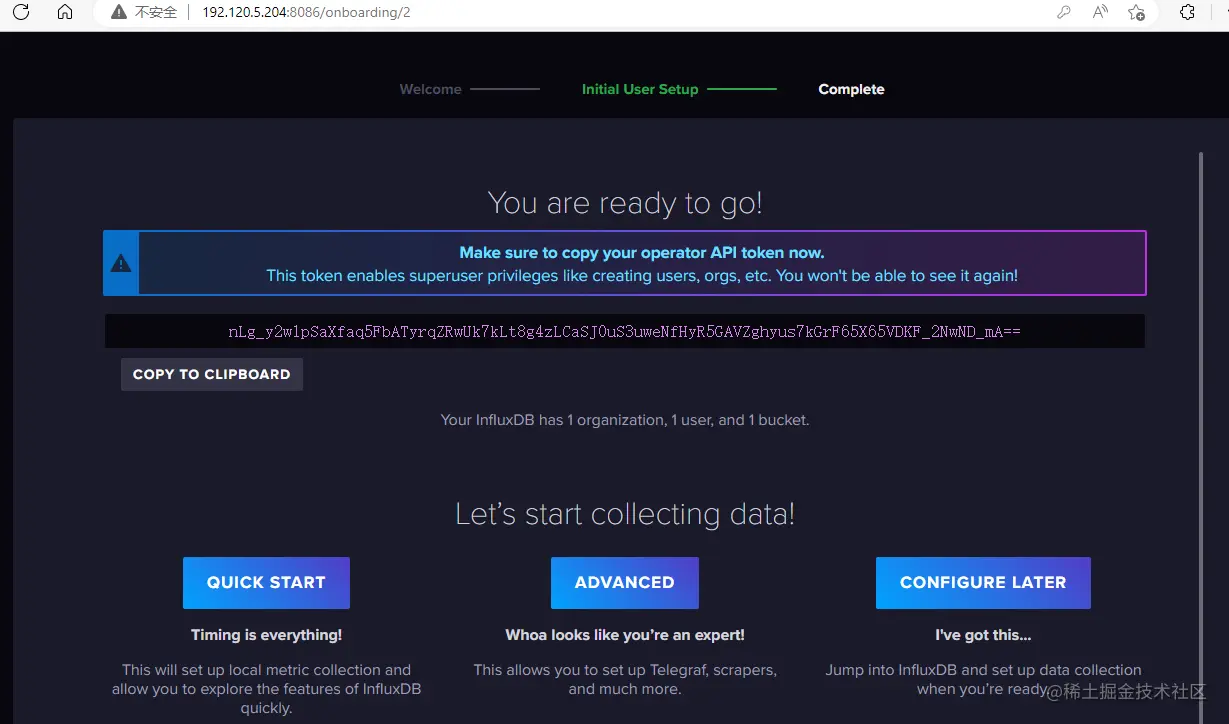This screenshot has width=1229, height=724.
Task: Click the superuser privileges warning text line
Action: tap(642, 276)
